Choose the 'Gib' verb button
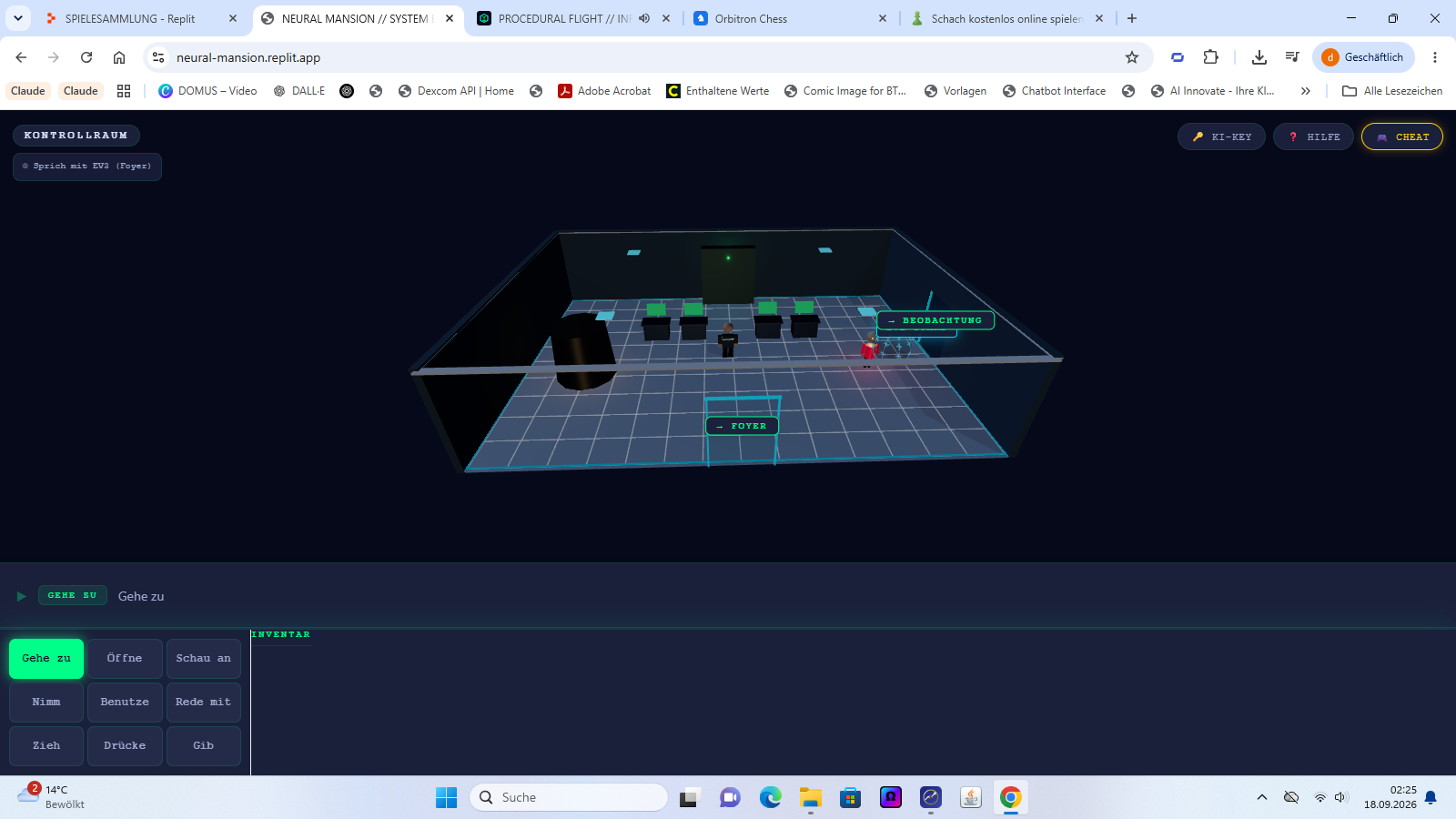1456x819 pixels. pos(204,745)
